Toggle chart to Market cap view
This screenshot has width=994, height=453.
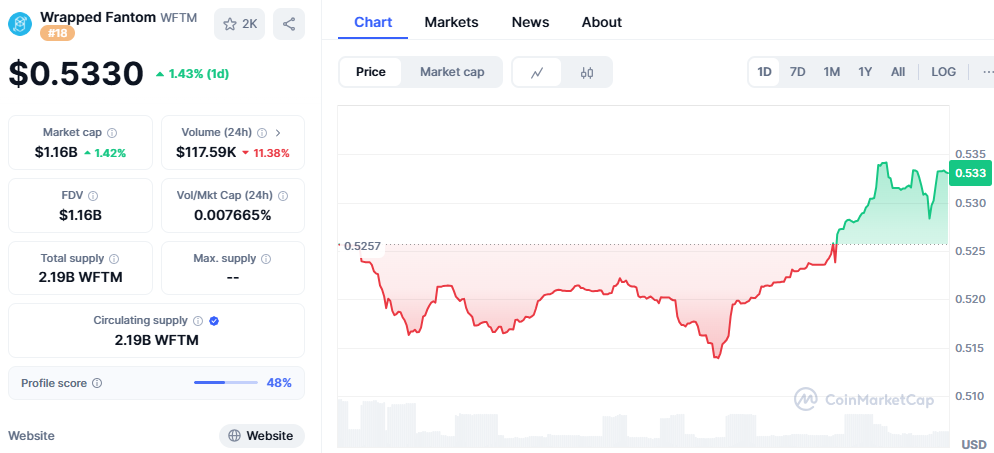(x=452, y=72)
